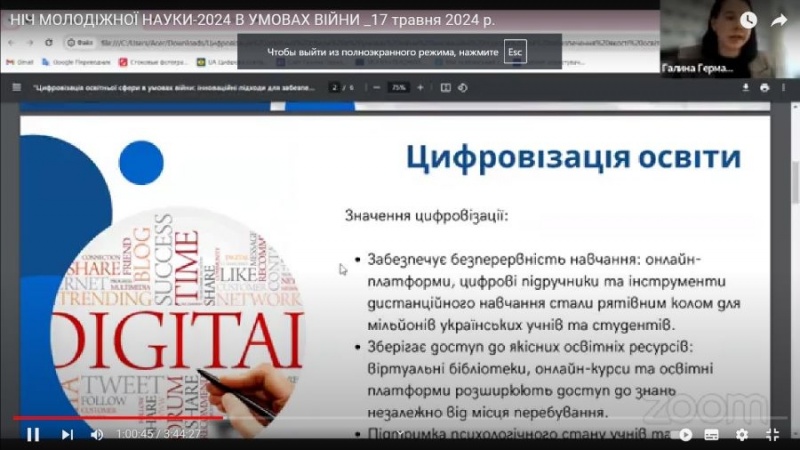This screenshot has width=800, height=450.
Task: Click the PDF page number field
Action: 335,87
